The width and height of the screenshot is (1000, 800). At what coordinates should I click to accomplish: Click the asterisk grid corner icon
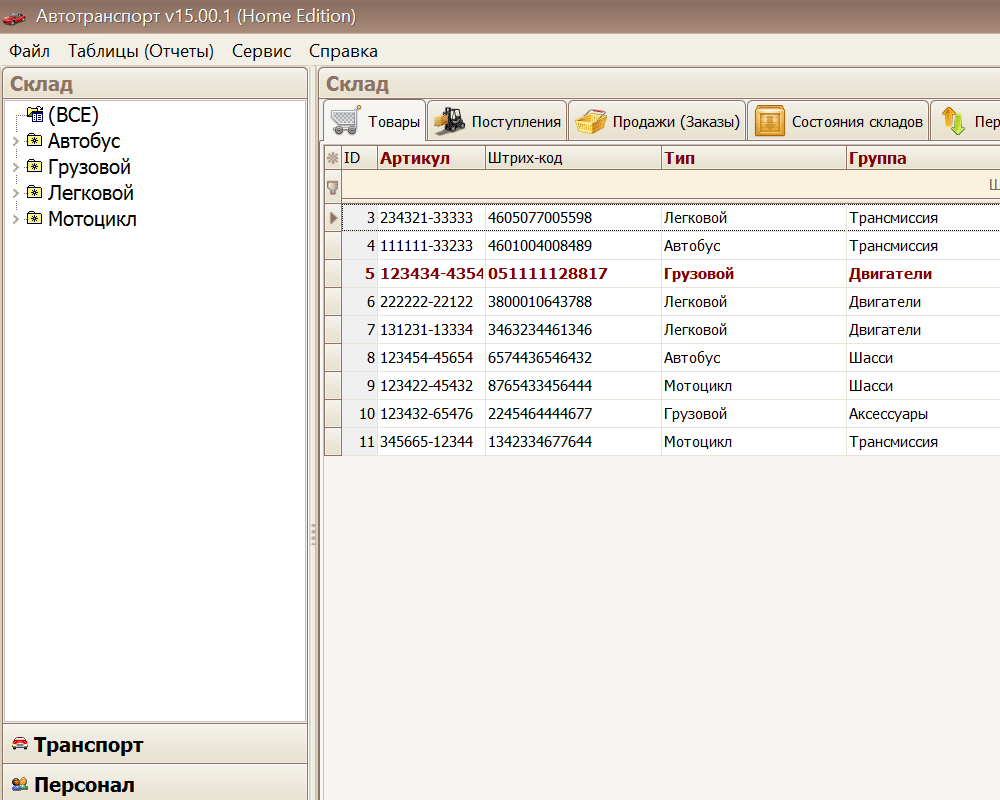click(x=333, y=158)
